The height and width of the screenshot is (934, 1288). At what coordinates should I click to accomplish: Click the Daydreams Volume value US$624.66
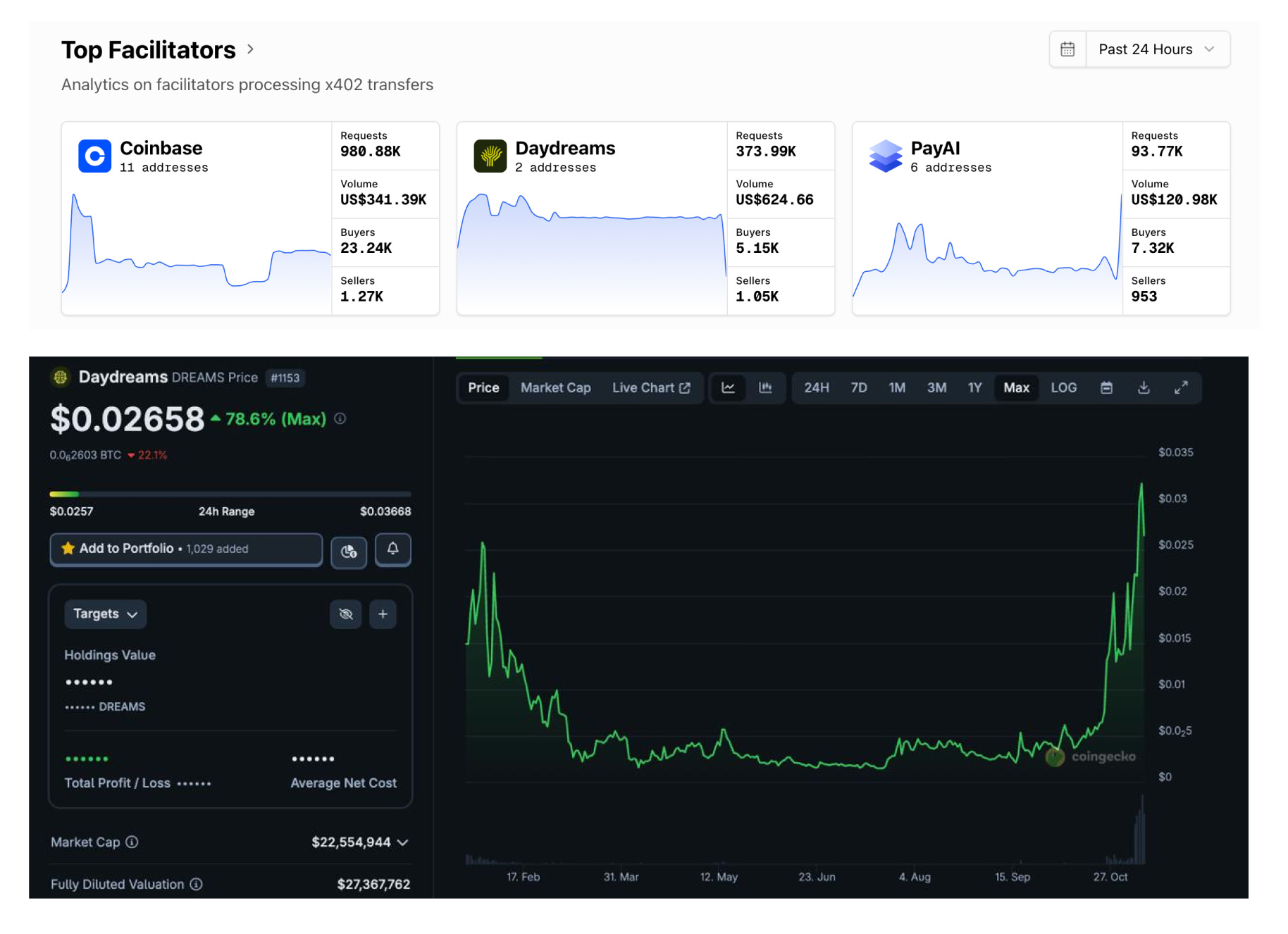774,200
